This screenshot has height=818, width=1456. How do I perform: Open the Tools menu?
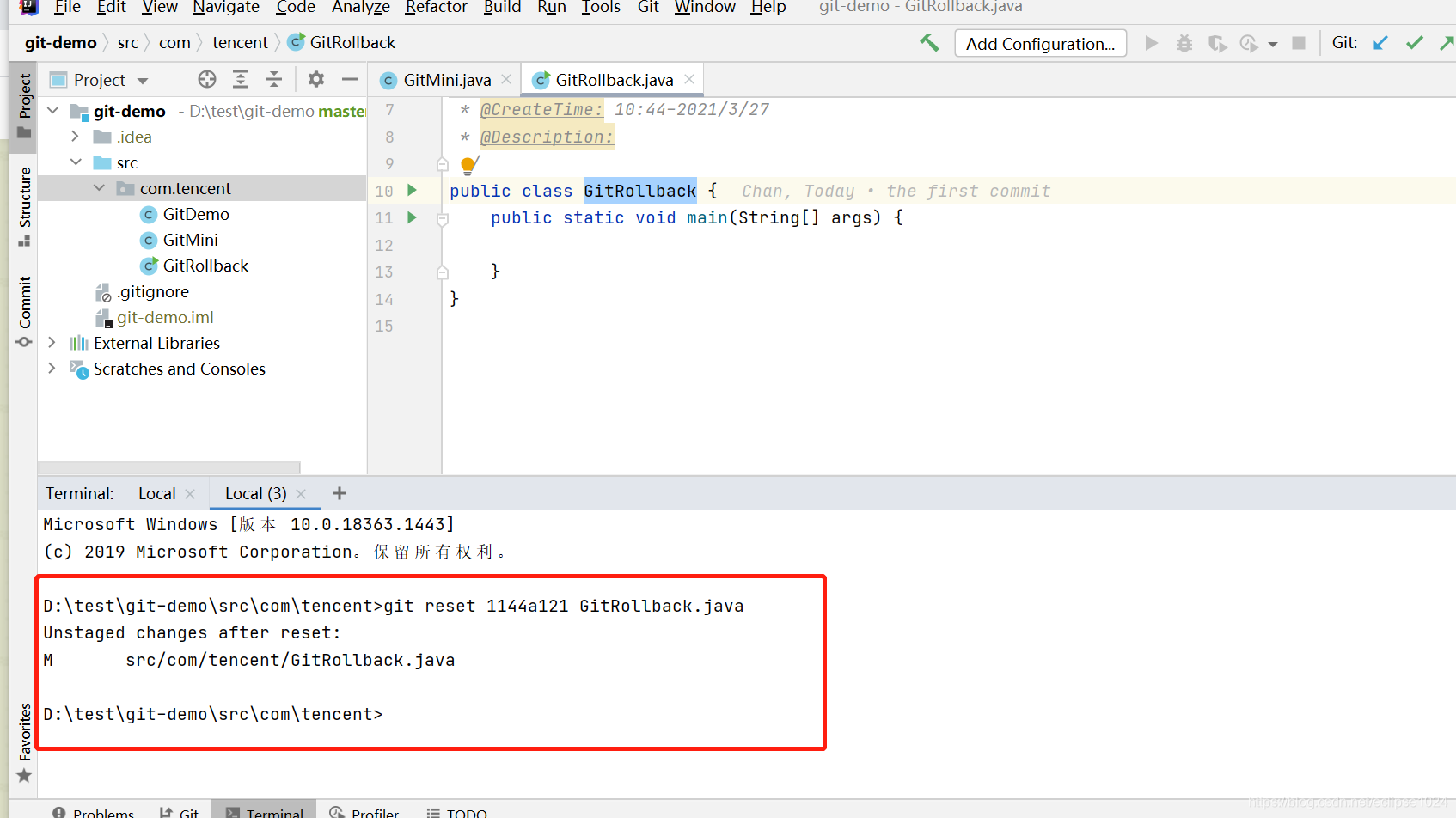(x=601, y=7)
